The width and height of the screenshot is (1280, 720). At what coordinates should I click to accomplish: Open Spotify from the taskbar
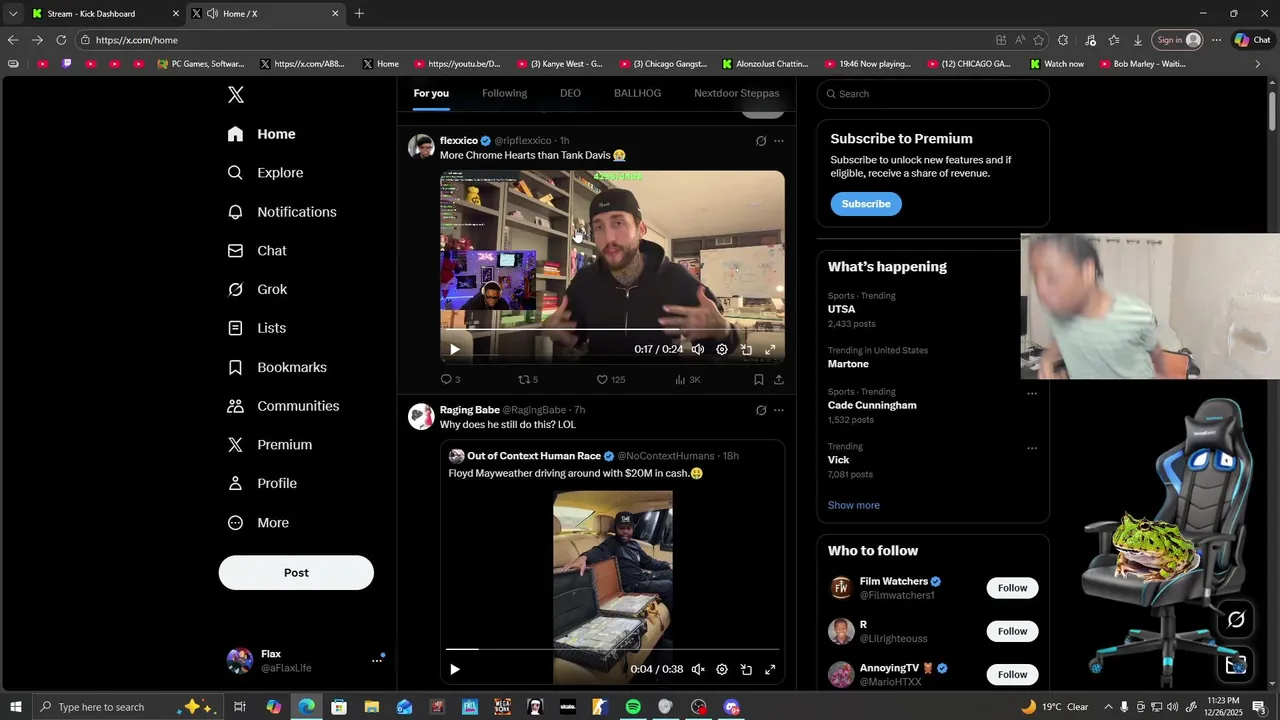(x=633, y=707)
